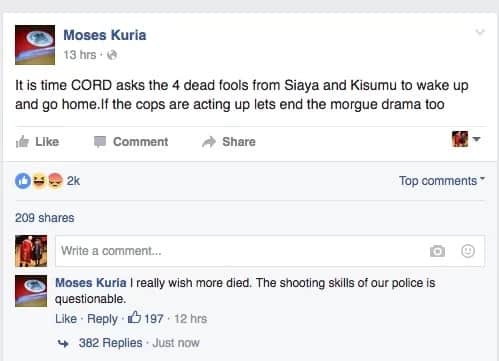Open the post options chevron menu
The image size is (499, 361).
coord(480,32)
